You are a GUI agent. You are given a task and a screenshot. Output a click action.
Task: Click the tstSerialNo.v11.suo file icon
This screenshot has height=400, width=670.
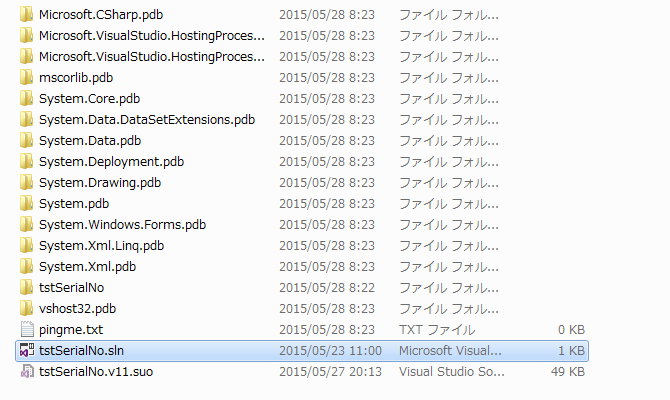point(26,372)
